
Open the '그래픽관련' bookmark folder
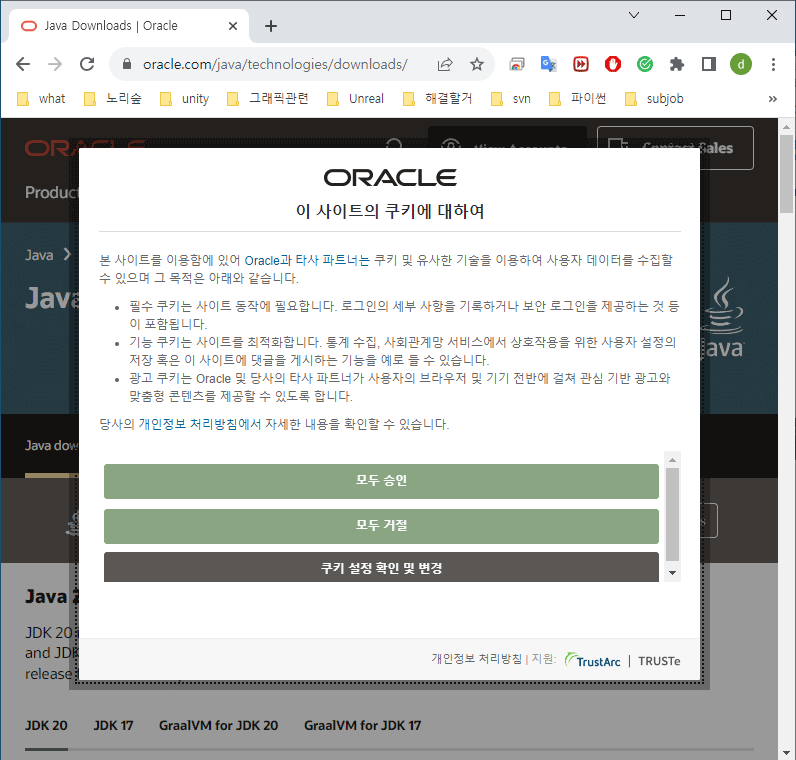(x=268, y=98)
